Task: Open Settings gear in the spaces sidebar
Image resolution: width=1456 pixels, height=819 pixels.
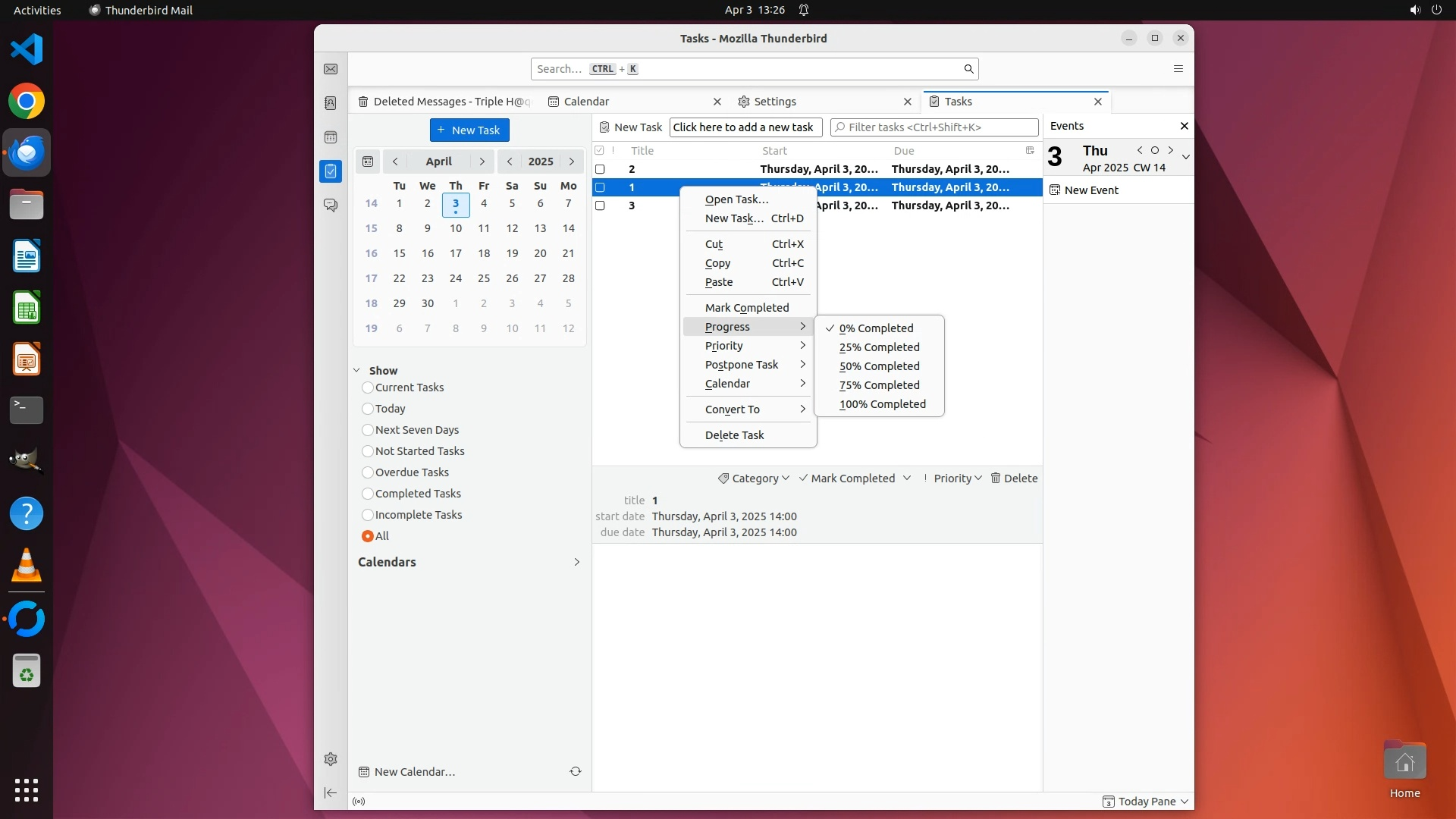Action: click(x=331, y=759)
